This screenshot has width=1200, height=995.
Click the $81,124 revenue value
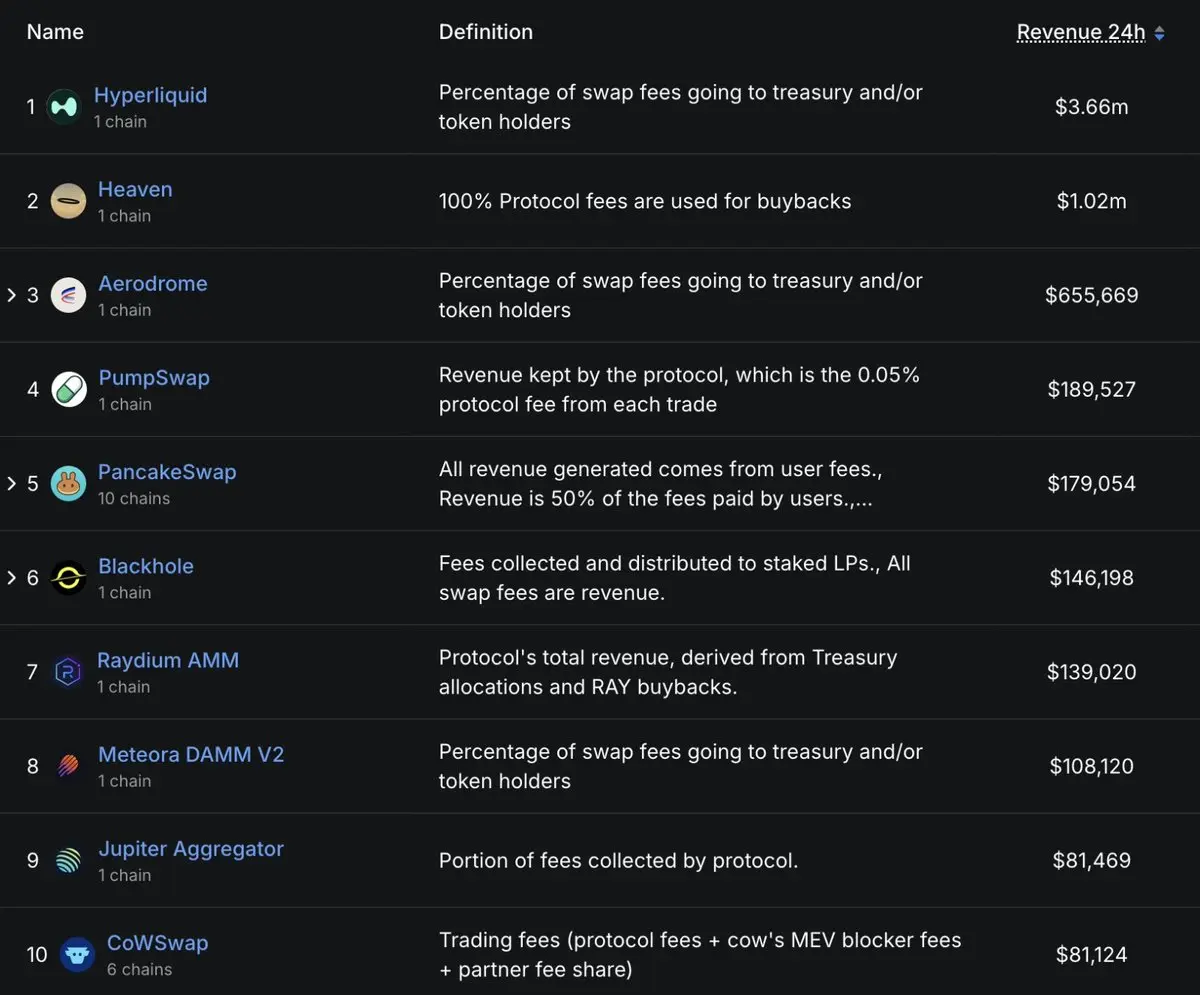pos(1092,955)
